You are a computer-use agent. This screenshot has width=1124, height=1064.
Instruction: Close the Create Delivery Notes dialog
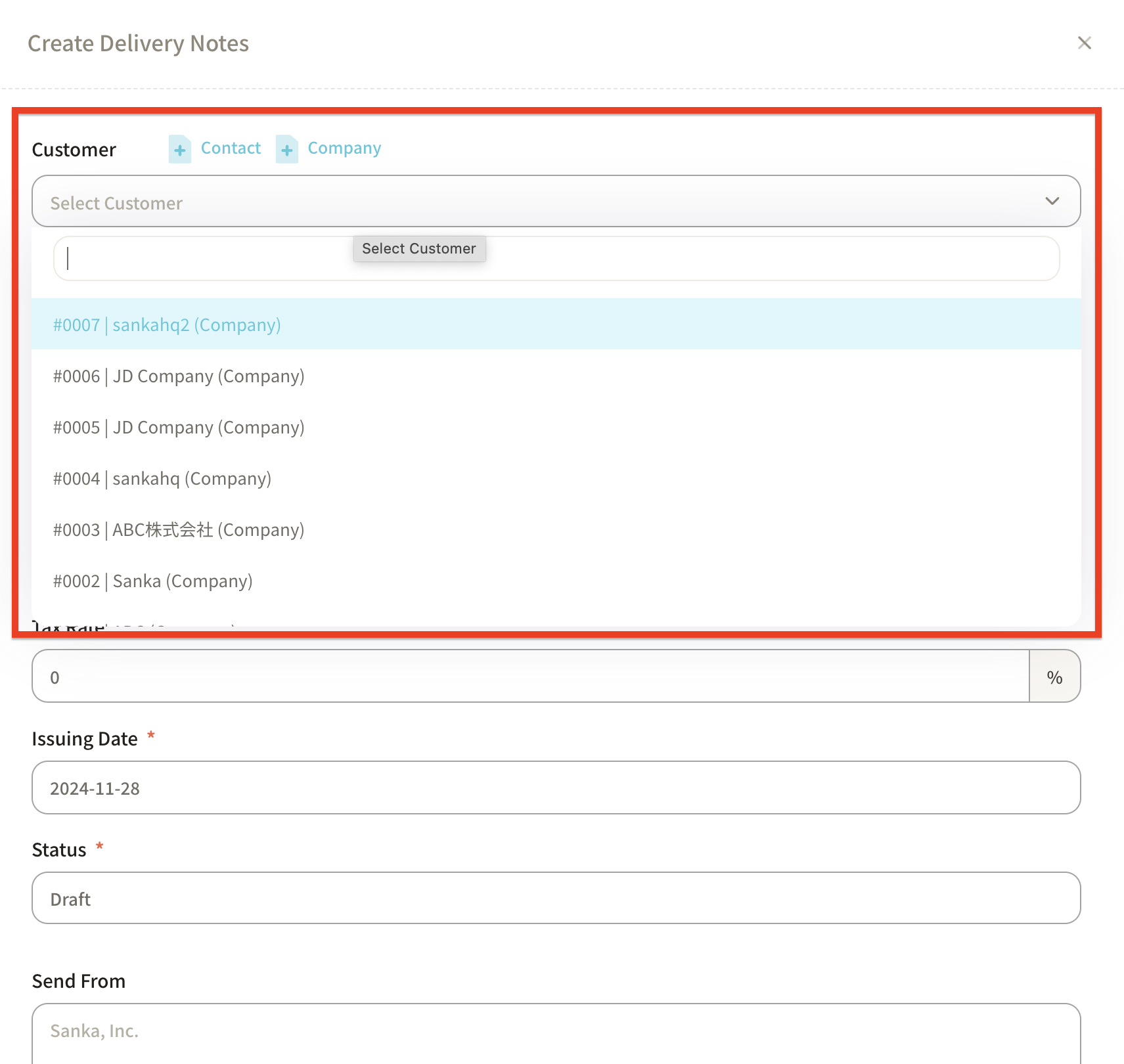click(1084, 43)
